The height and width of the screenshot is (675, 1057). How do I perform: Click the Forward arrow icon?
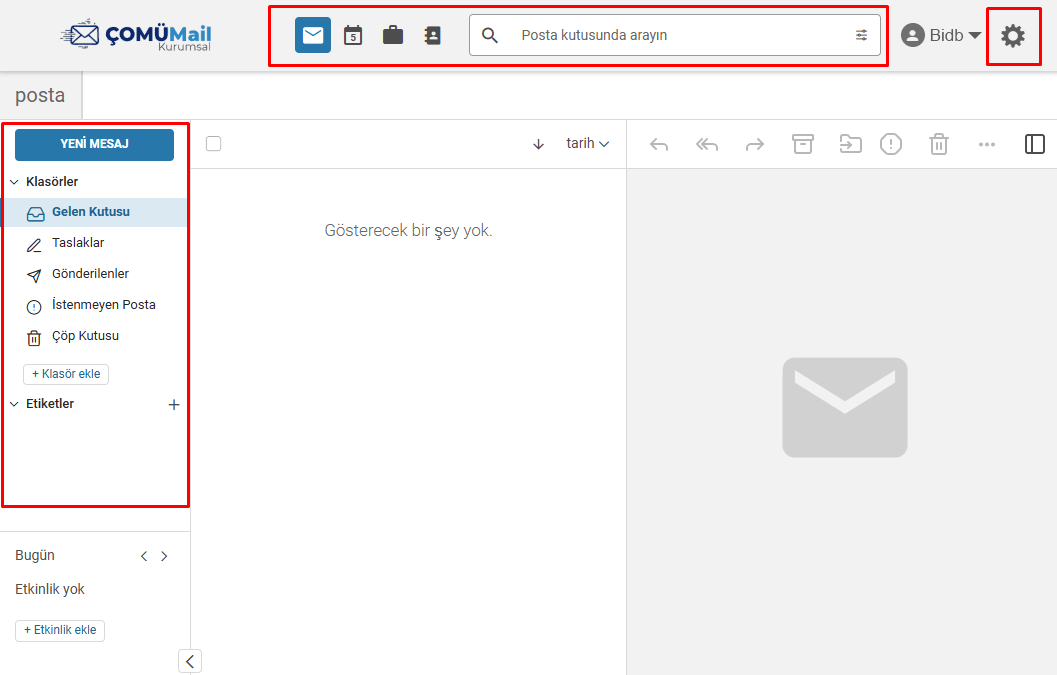pos(755,144)
